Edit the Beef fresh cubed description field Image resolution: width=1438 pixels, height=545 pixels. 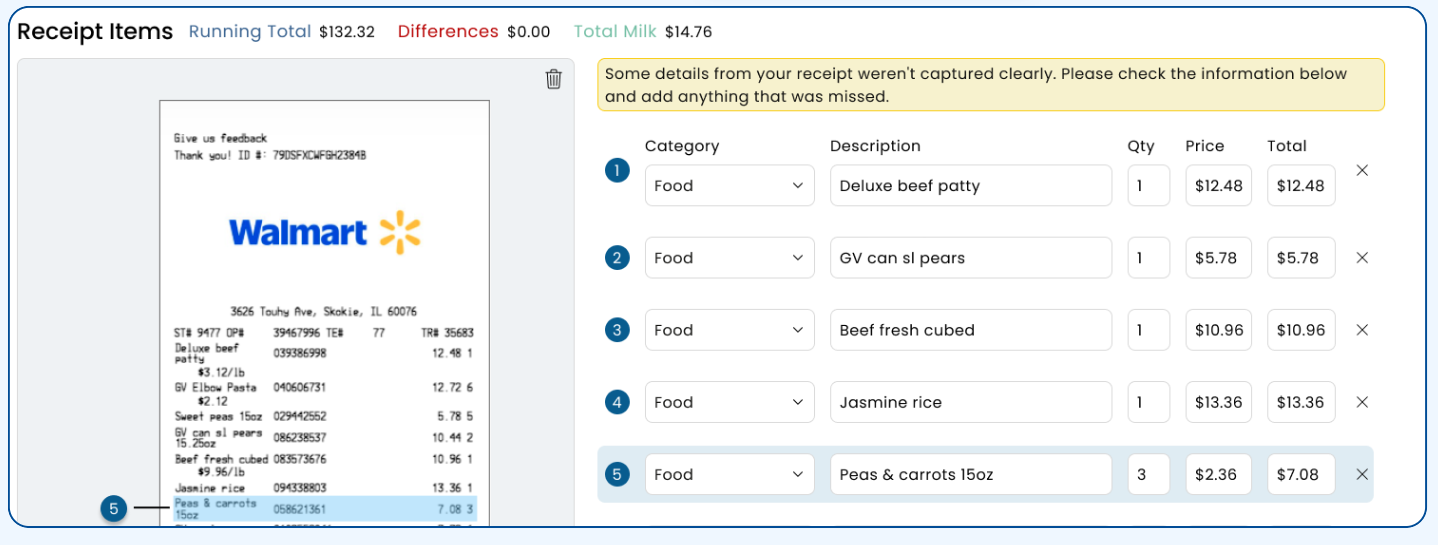click(x=971, y=330)
